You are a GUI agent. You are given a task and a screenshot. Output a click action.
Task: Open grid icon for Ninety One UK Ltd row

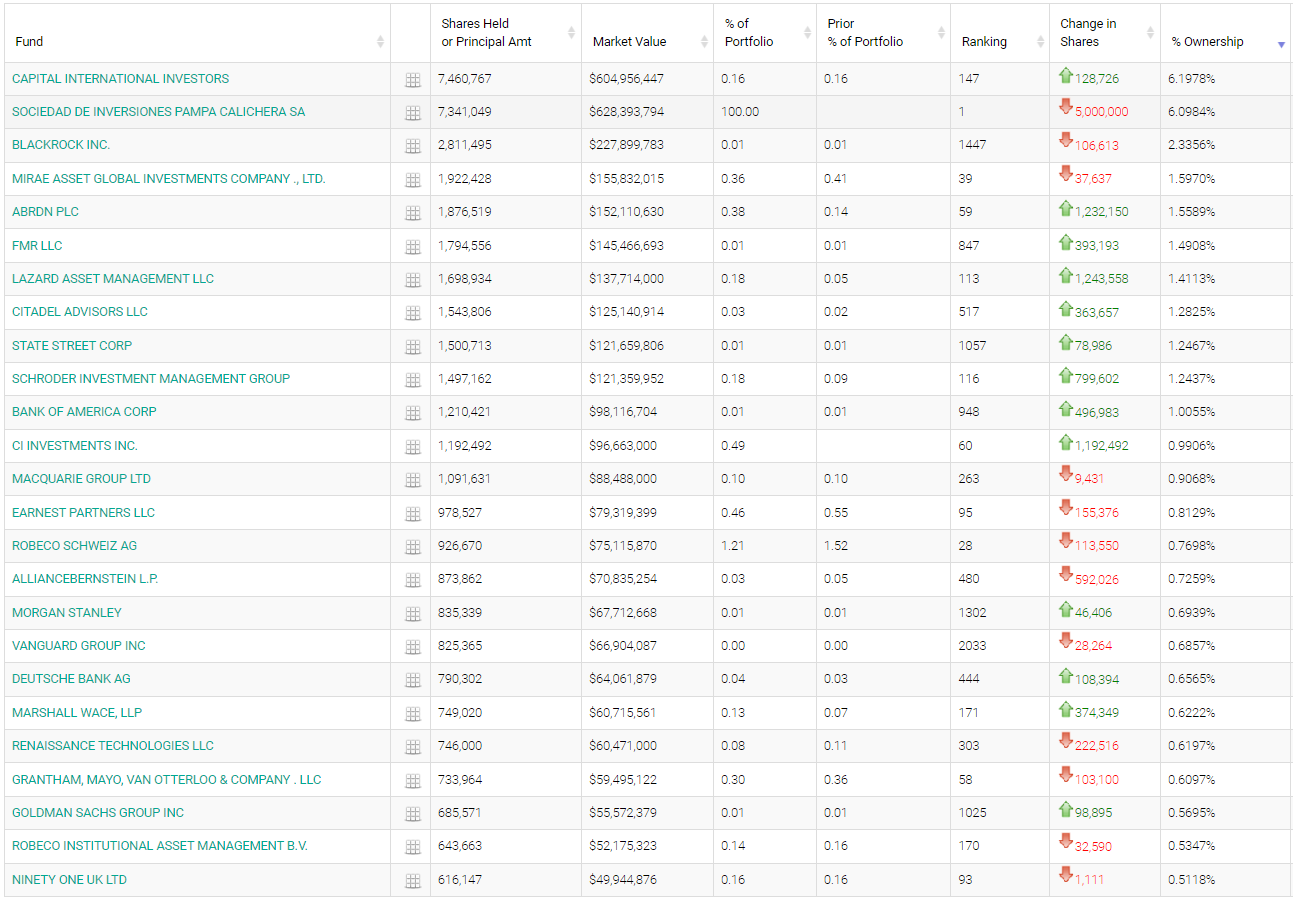[x=413, y=881]
